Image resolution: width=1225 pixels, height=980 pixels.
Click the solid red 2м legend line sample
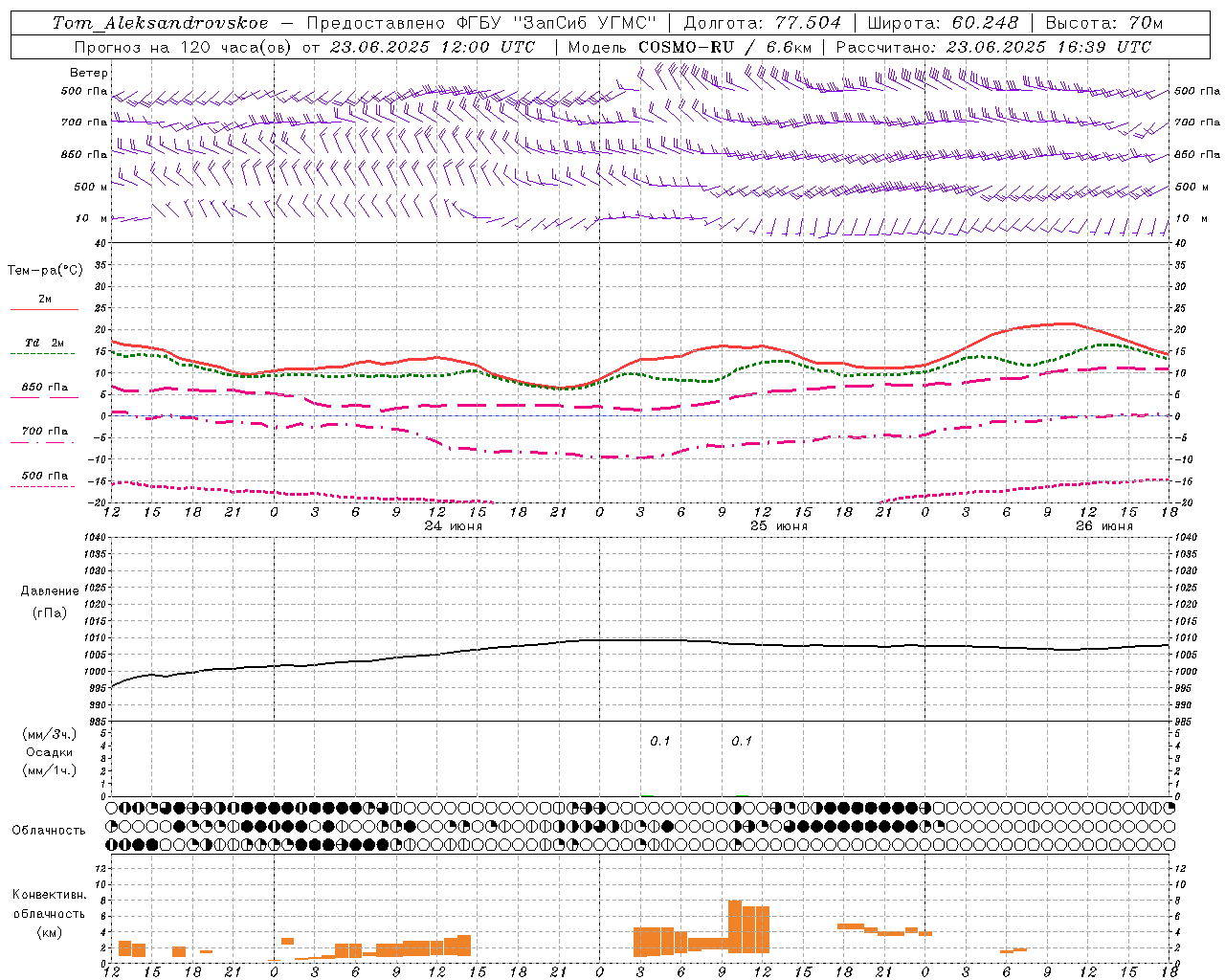(x=44, y=310)
